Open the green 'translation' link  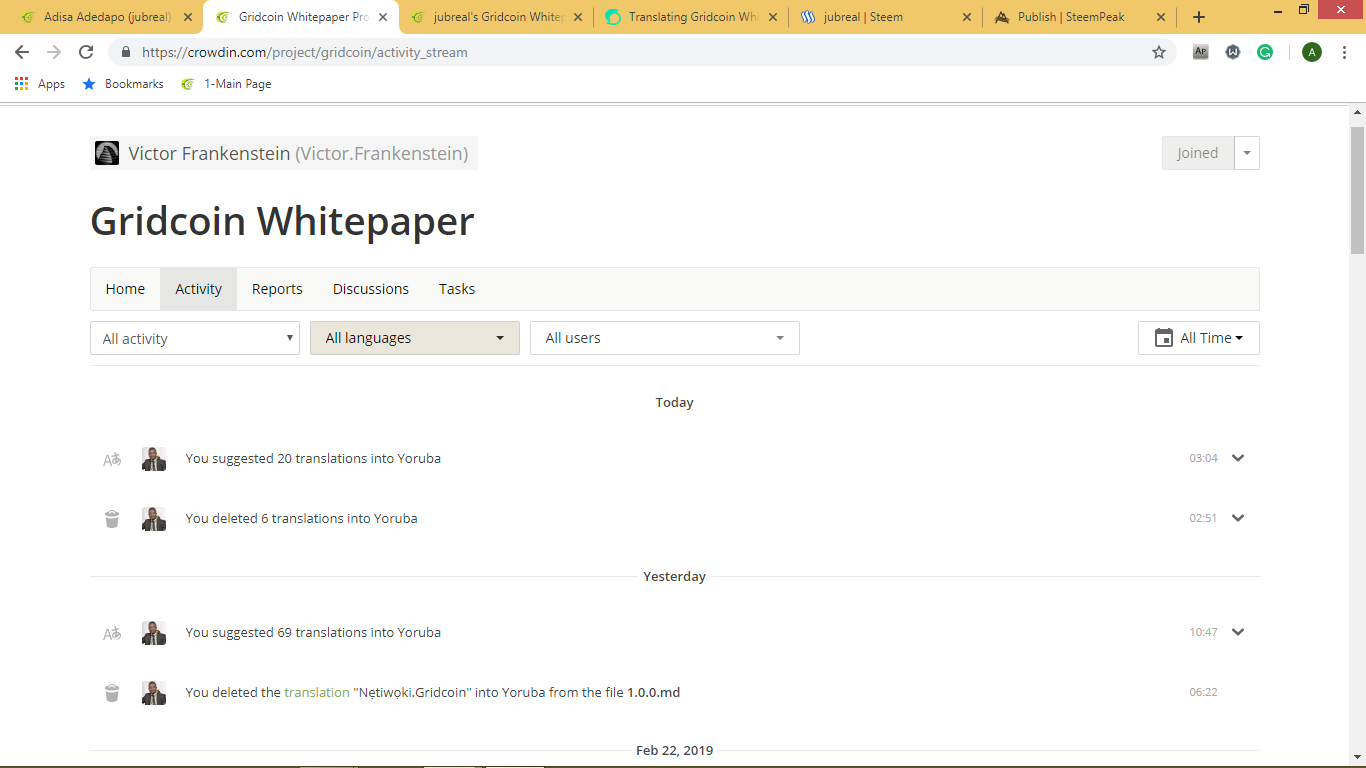[317, 692]
